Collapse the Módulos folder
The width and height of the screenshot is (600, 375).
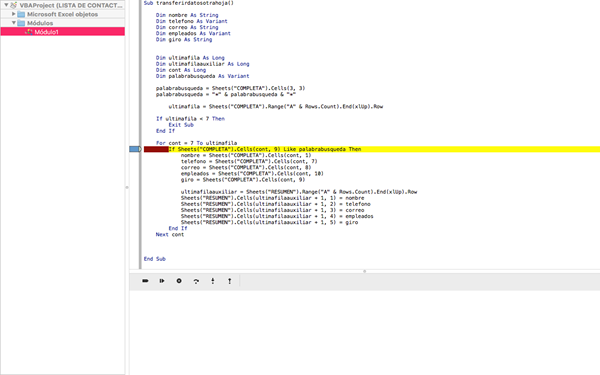[13, 23]
